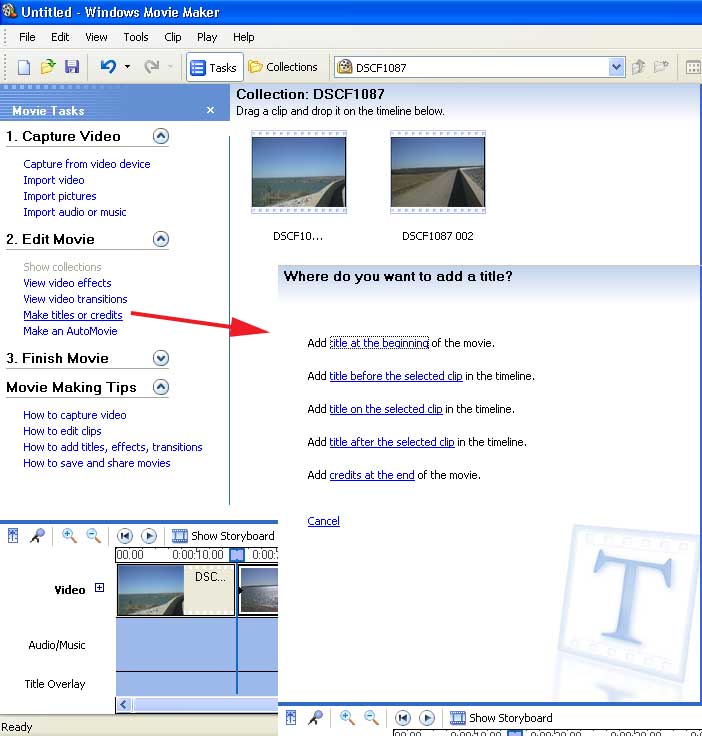The width and height of the screenshot is (702, 736).
Task: Click the play button below the title wizard
Action: (x=427, y=718)
